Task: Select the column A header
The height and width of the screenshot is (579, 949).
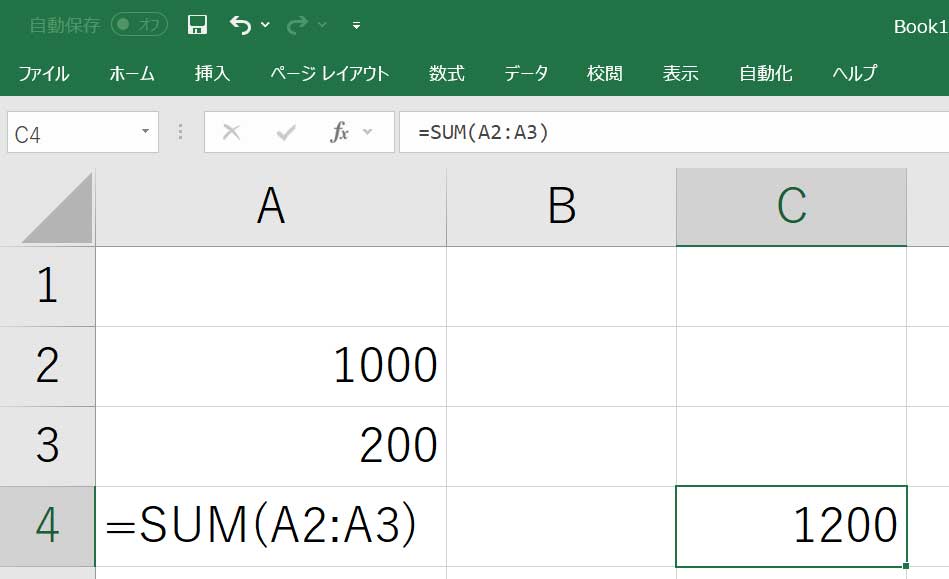Action: [x=271, y=207]
